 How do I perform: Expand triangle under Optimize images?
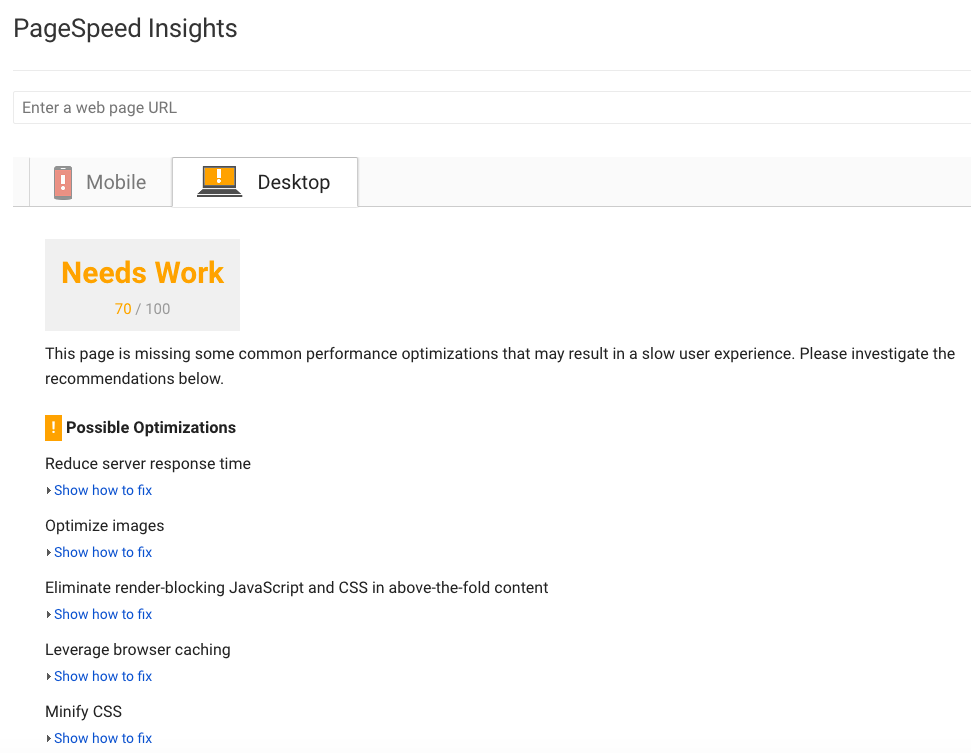point(49,552)
